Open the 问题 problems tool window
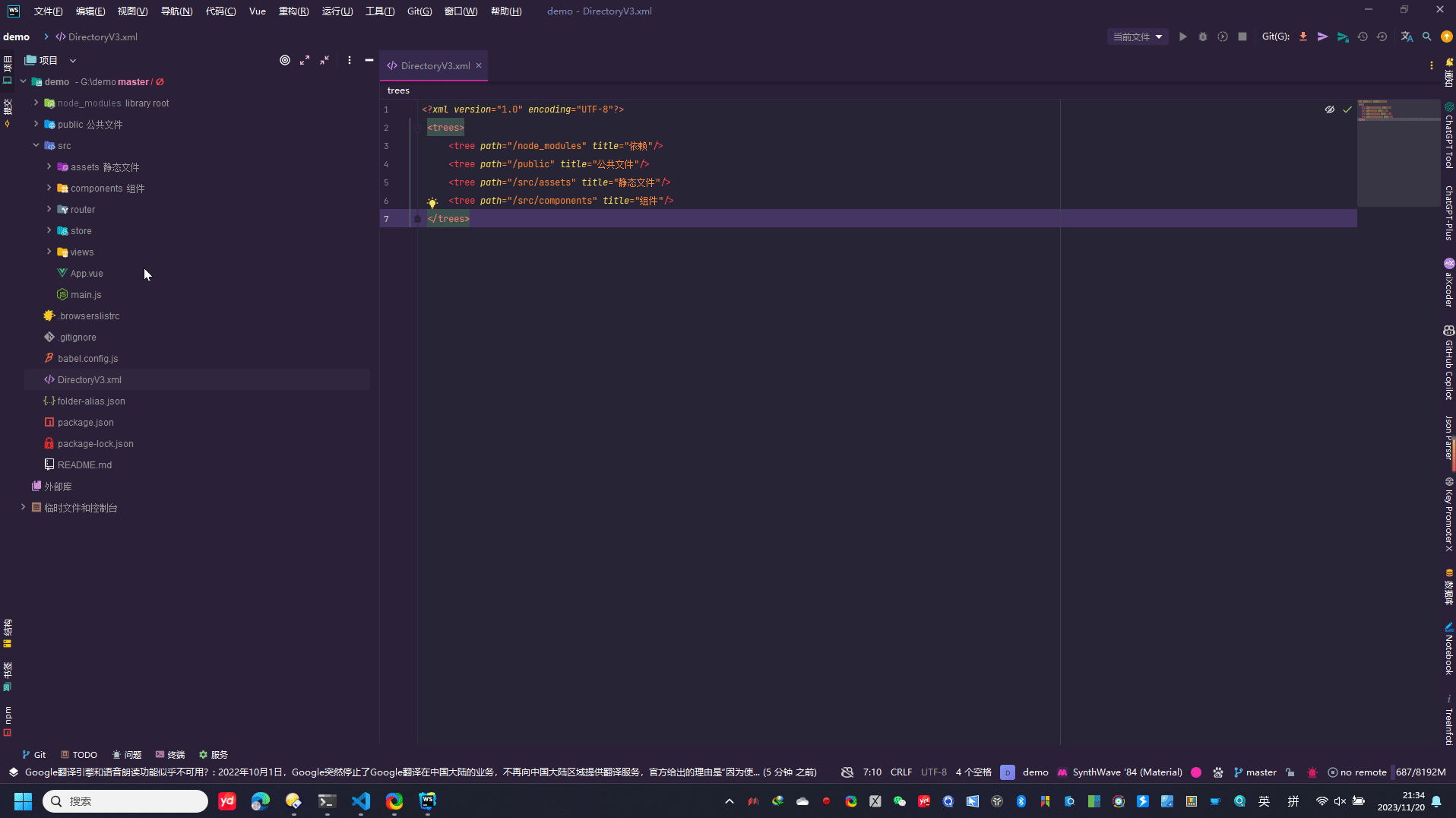 coord(127,755)
